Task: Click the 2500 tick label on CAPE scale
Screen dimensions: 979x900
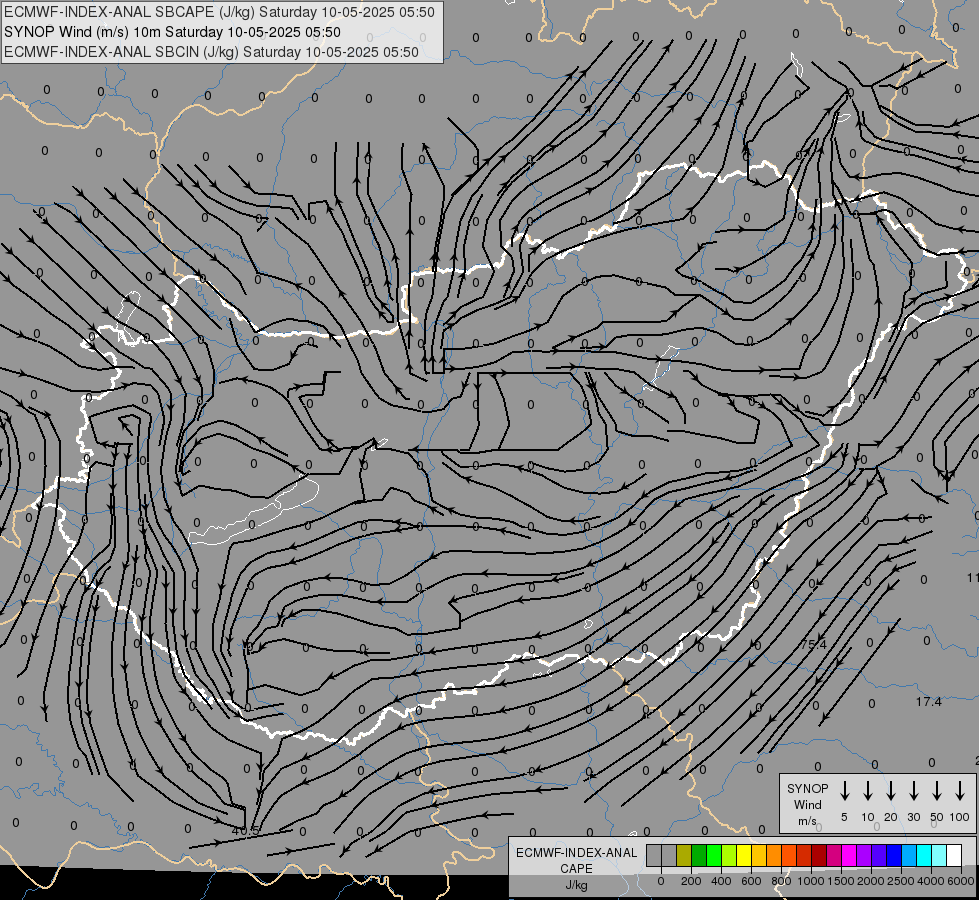Action: click(x=900, y=881)
